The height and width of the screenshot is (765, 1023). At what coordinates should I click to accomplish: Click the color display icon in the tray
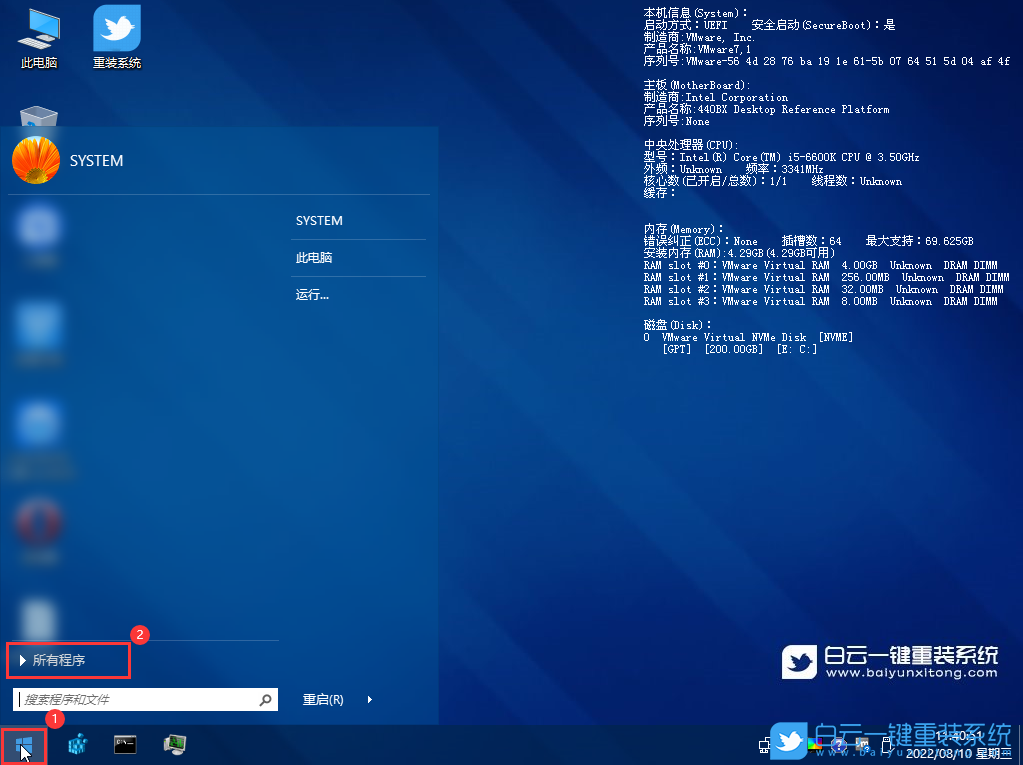(815, 744)
